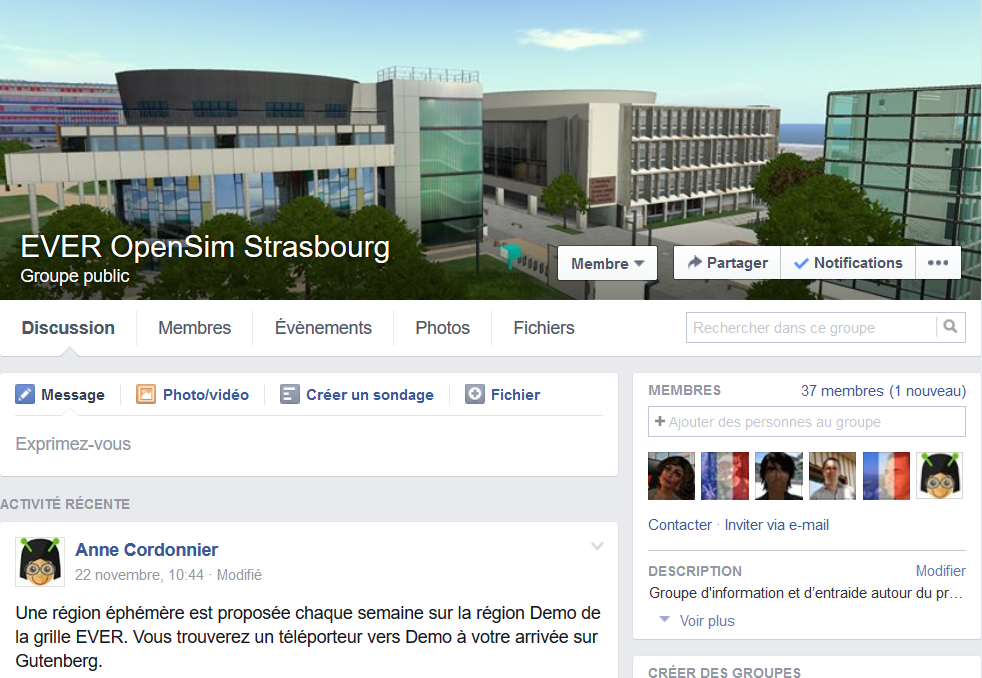The height and width of the screenshot is (678, 982).
Task: Click the Inviter via e-mail link
Action: pos(777,525)
